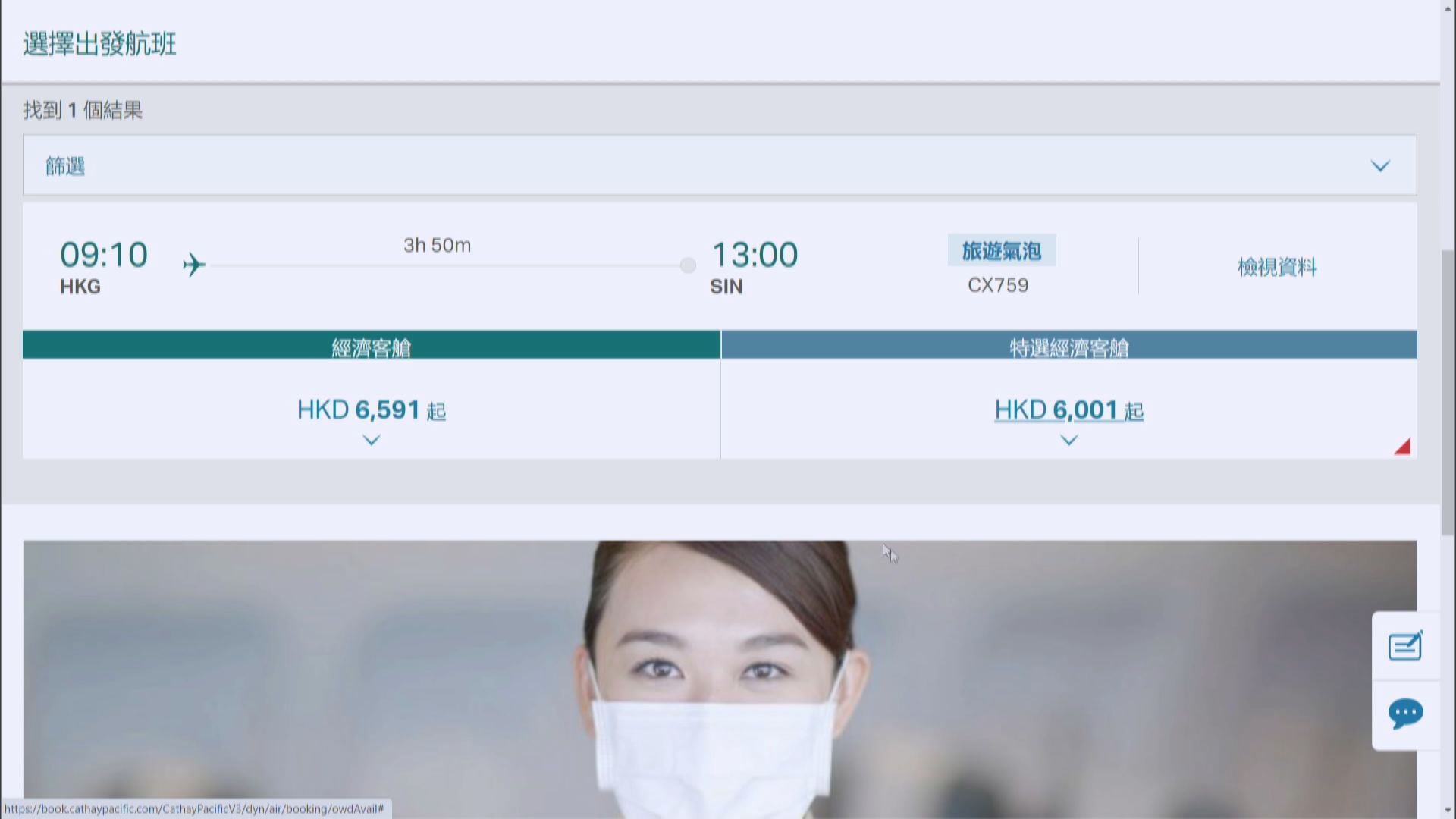This screenshot has height=819, width=1456.
Task: Expand economy fare chevron below HKD 6,591
Action: (x=372, y=440)
